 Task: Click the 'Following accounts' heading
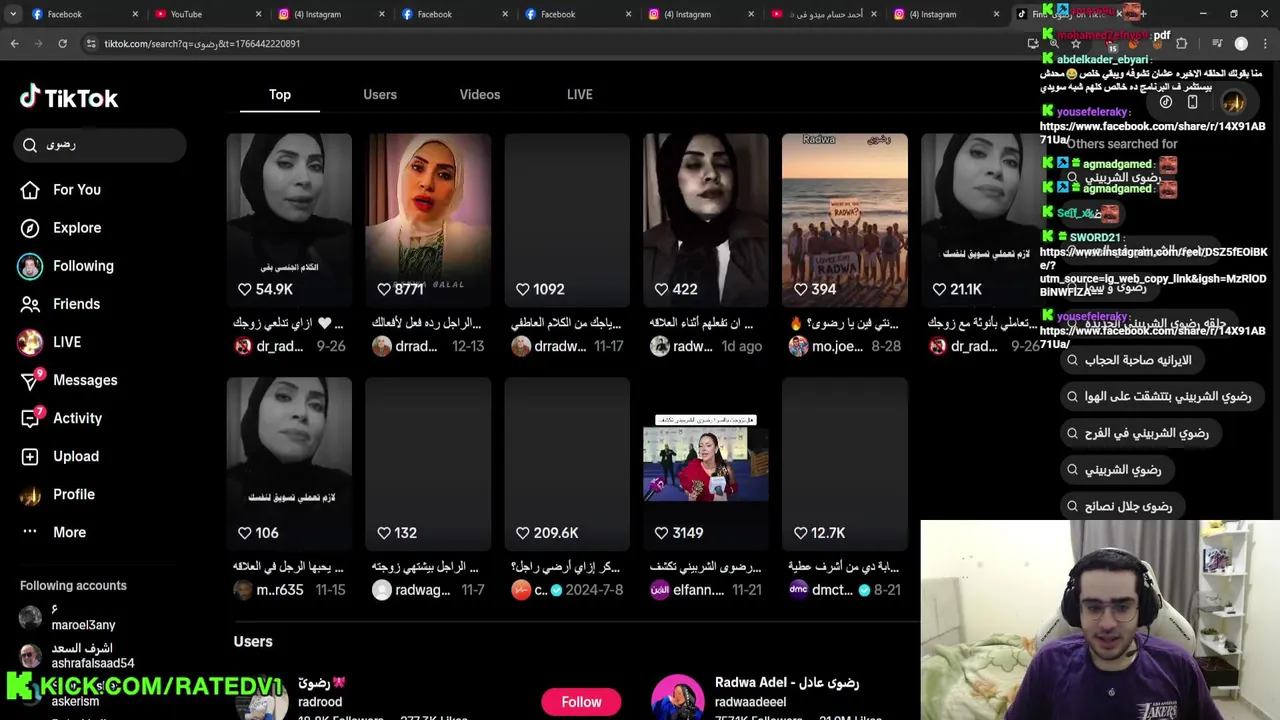coord(73,585)
